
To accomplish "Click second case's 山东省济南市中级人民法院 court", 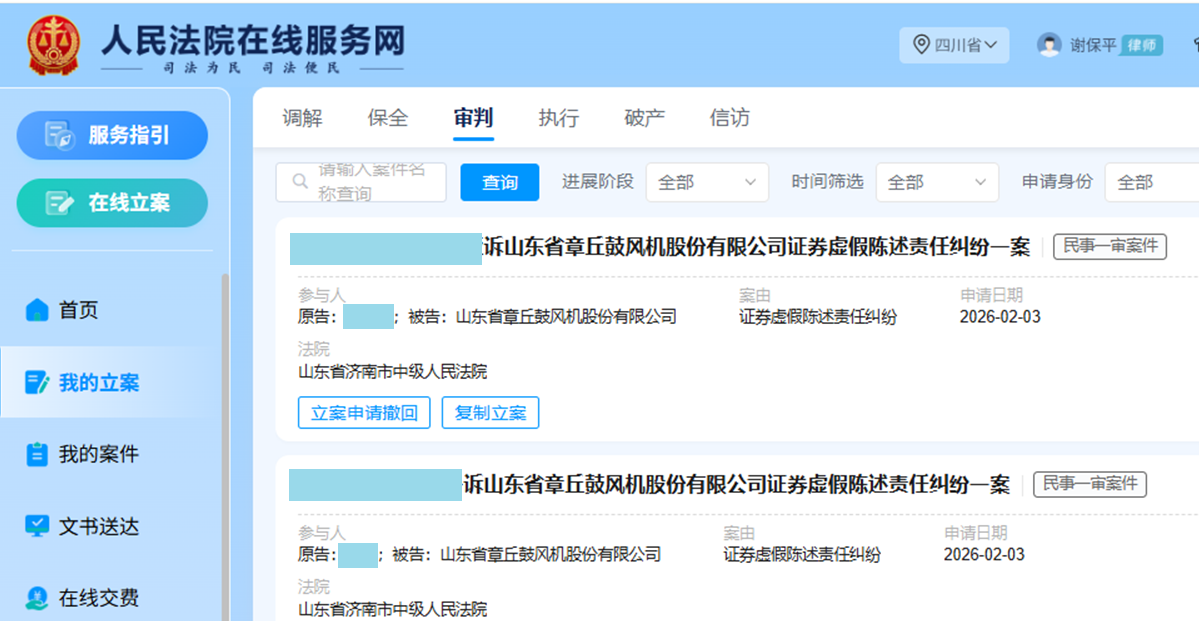I will pyautogui.click(x=392, y=610).
